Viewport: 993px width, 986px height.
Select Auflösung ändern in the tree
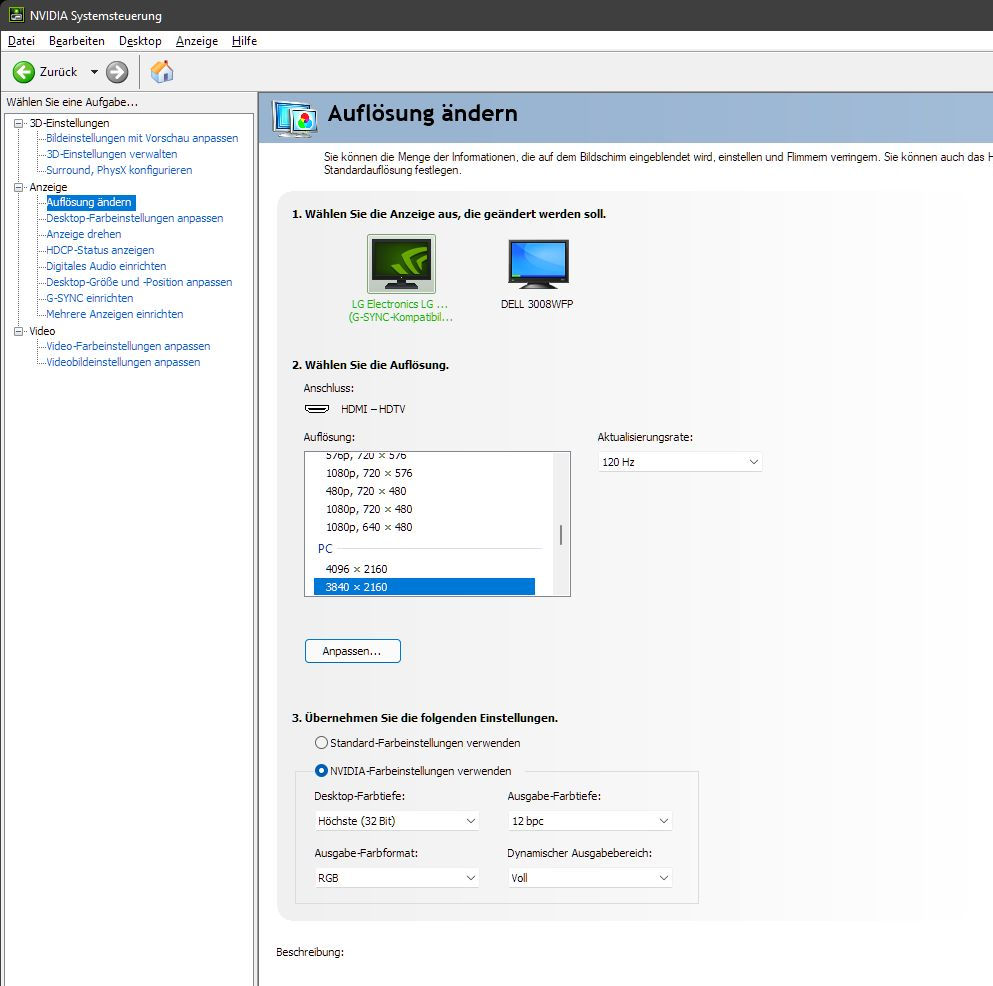pyautogui.click(x=90, y=203)
